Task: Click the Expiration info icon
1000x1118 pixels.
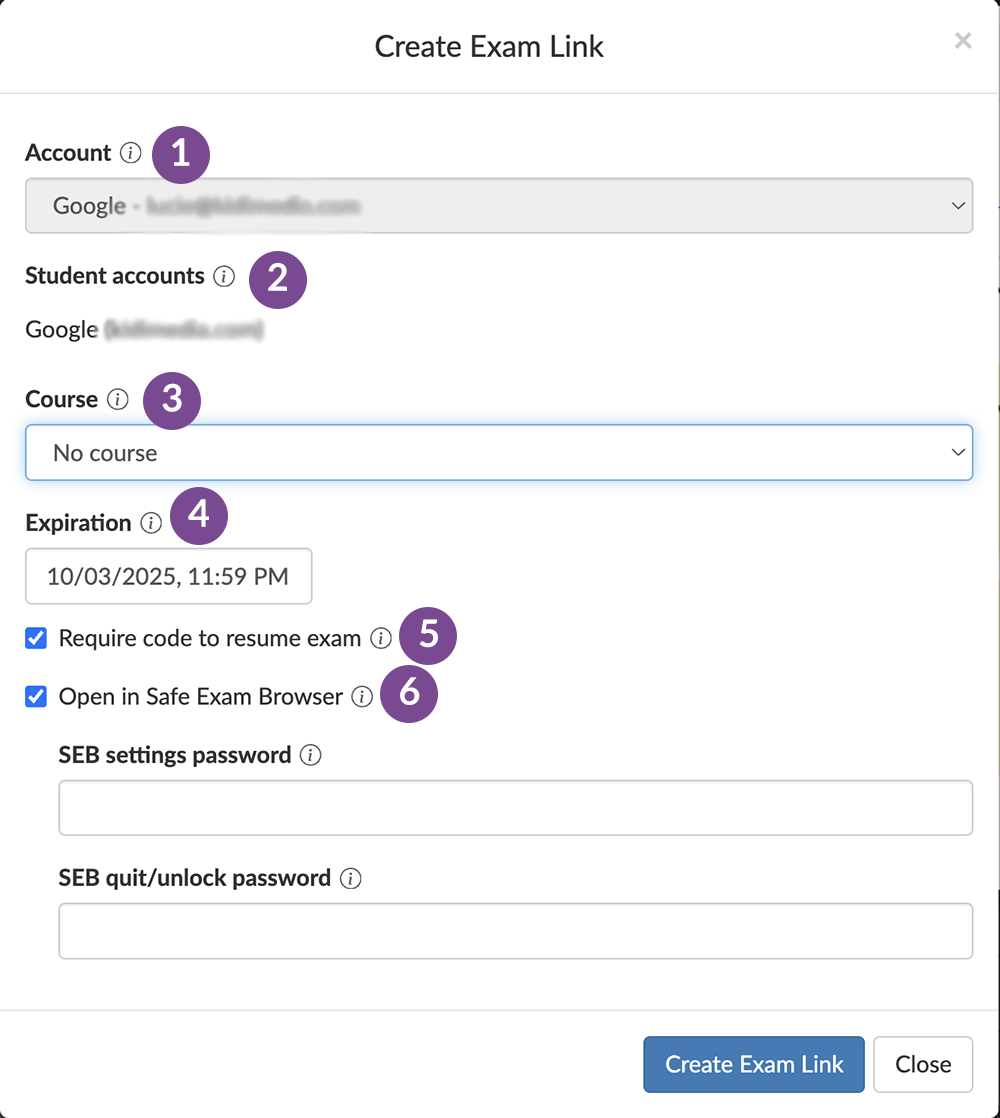Action: [x=151, y=523]
